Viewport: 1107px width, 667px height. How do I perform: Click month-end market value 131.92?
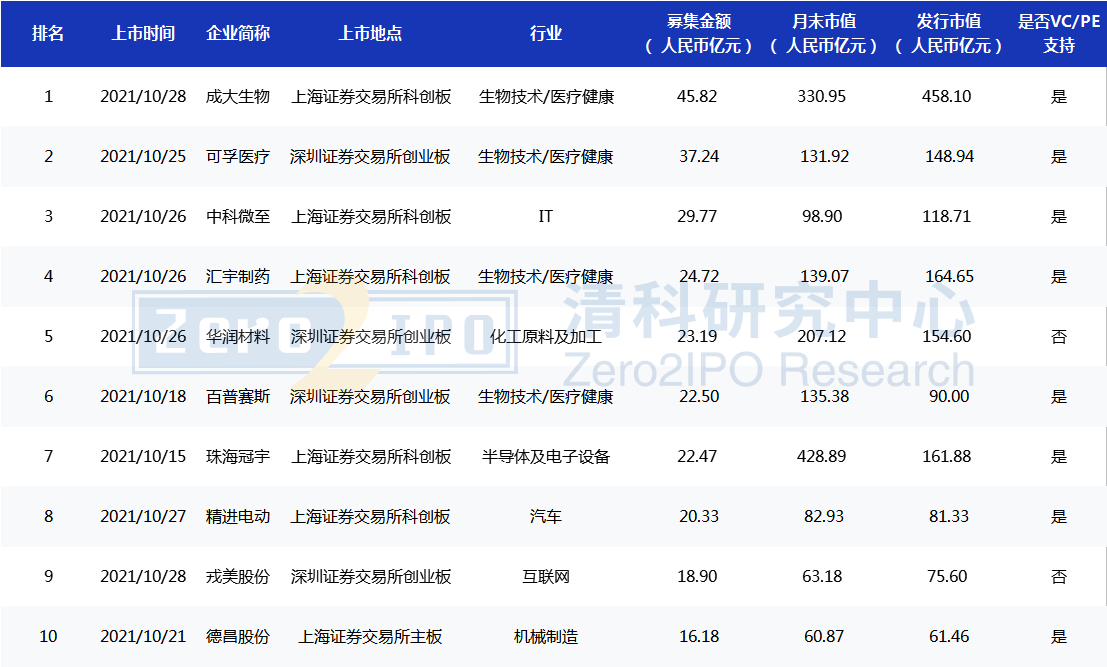825,157
